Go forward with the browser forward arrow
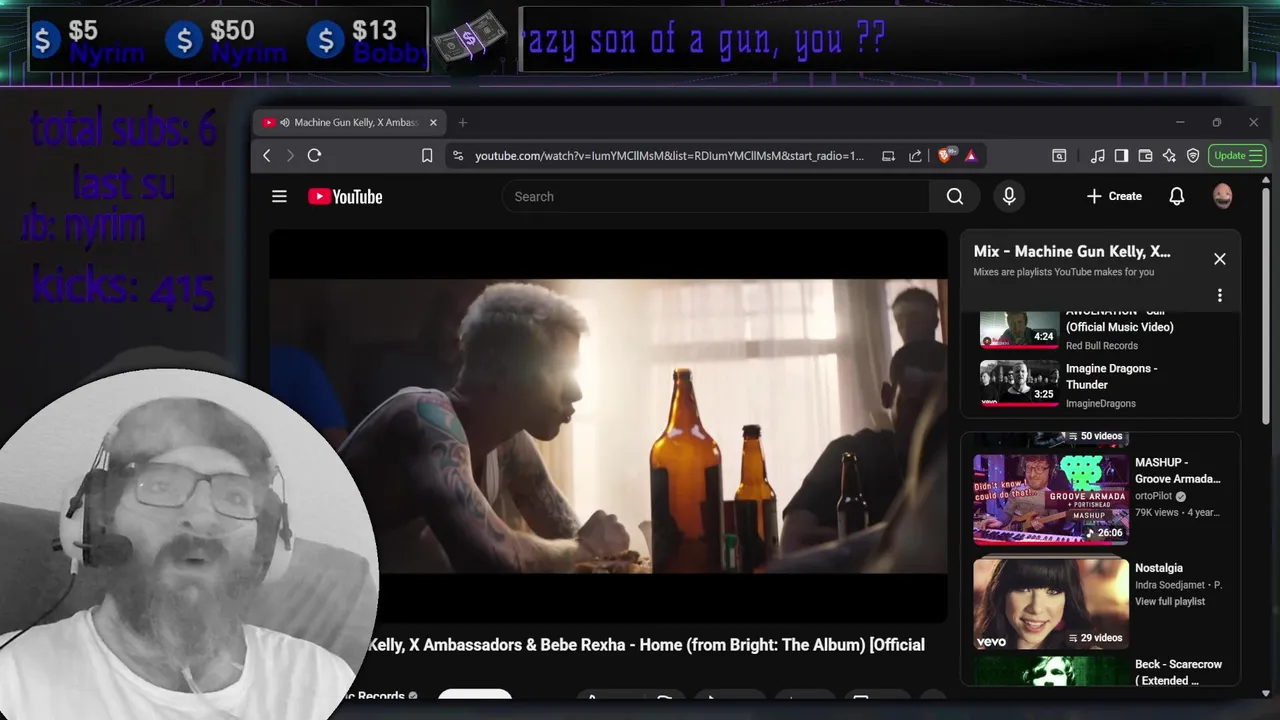The image size is (1280, 720). (x=290, y=156)
